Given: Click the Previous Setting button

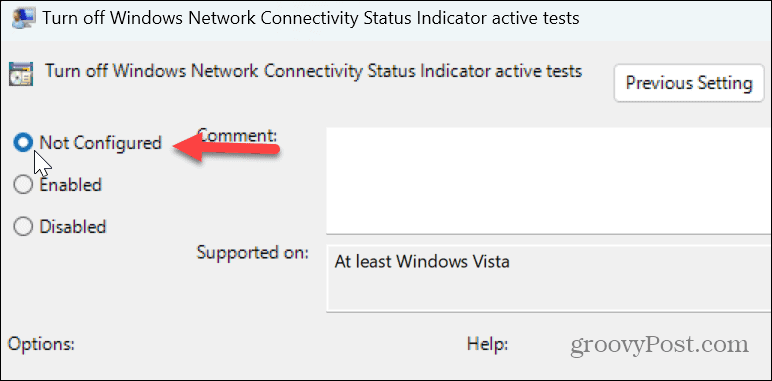Looking at the screenshot, I should [x=689, y=83].
